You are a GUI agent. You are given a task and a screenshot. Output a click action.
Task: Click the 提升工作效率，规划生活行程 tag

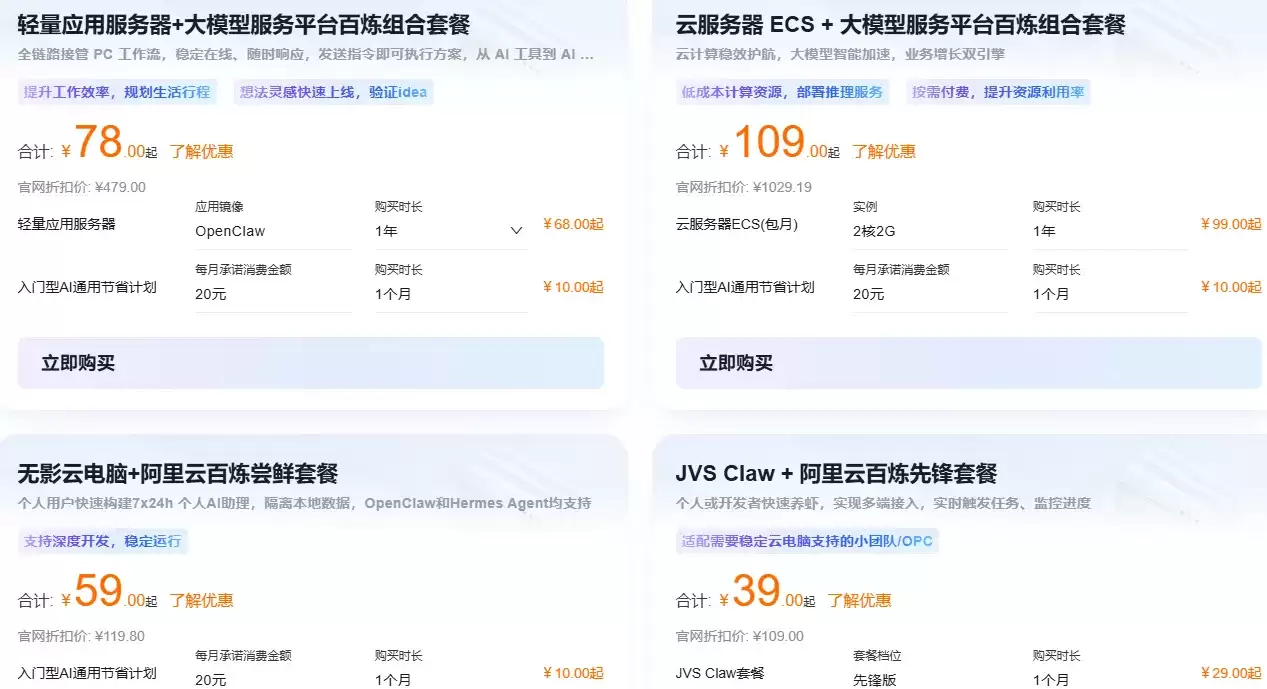coord(117,92)
